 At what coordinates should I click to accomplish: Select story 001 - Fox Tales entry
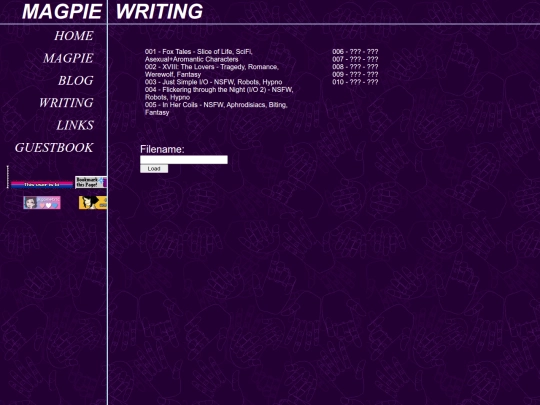pyautogui.click(x=199, y=55)
